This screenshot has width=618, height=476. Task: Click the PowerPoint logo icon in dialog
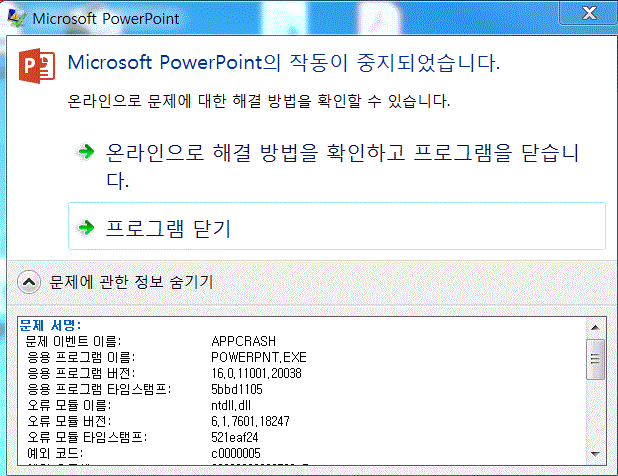coord(37,65)
